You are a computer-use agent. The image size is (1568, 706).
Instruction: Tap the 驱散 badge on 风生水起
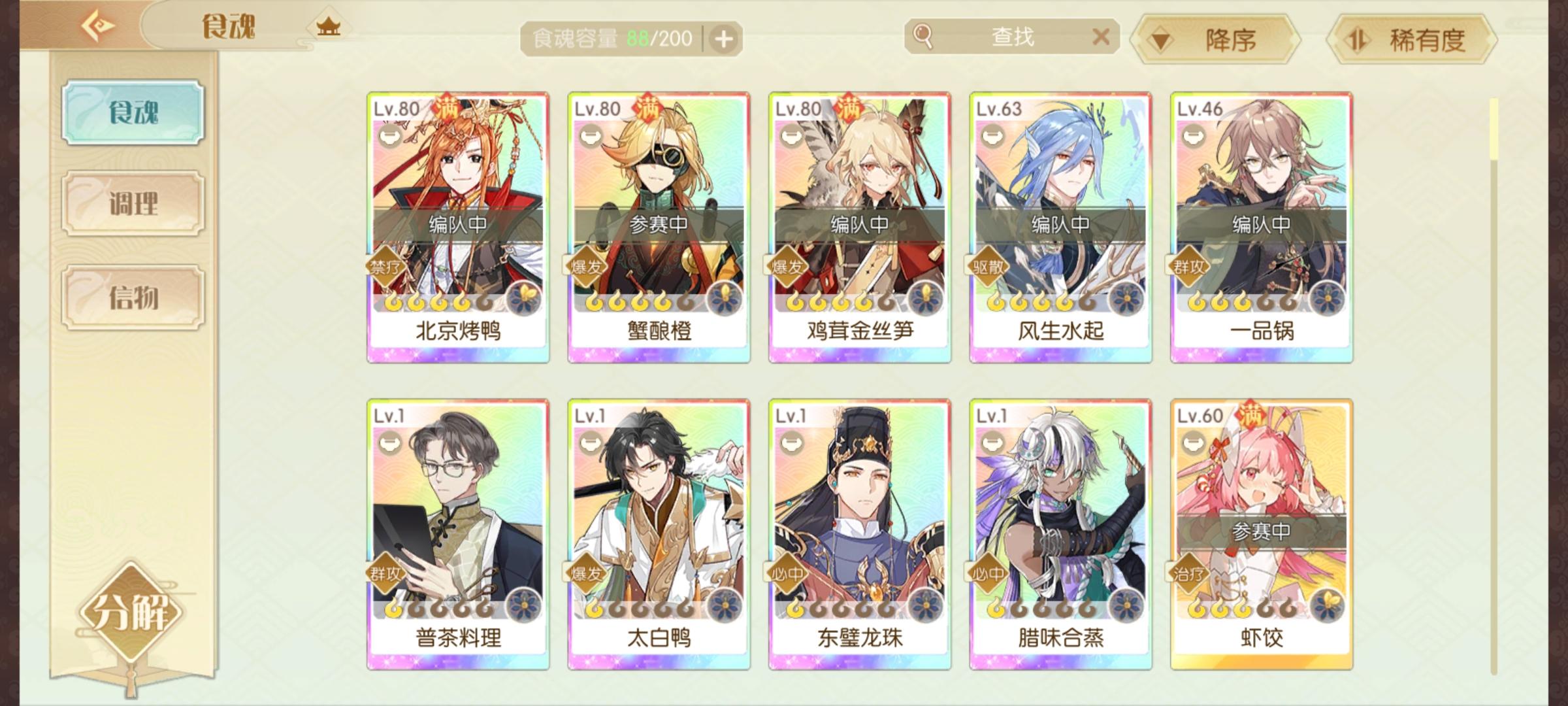(x=988, y=267)
